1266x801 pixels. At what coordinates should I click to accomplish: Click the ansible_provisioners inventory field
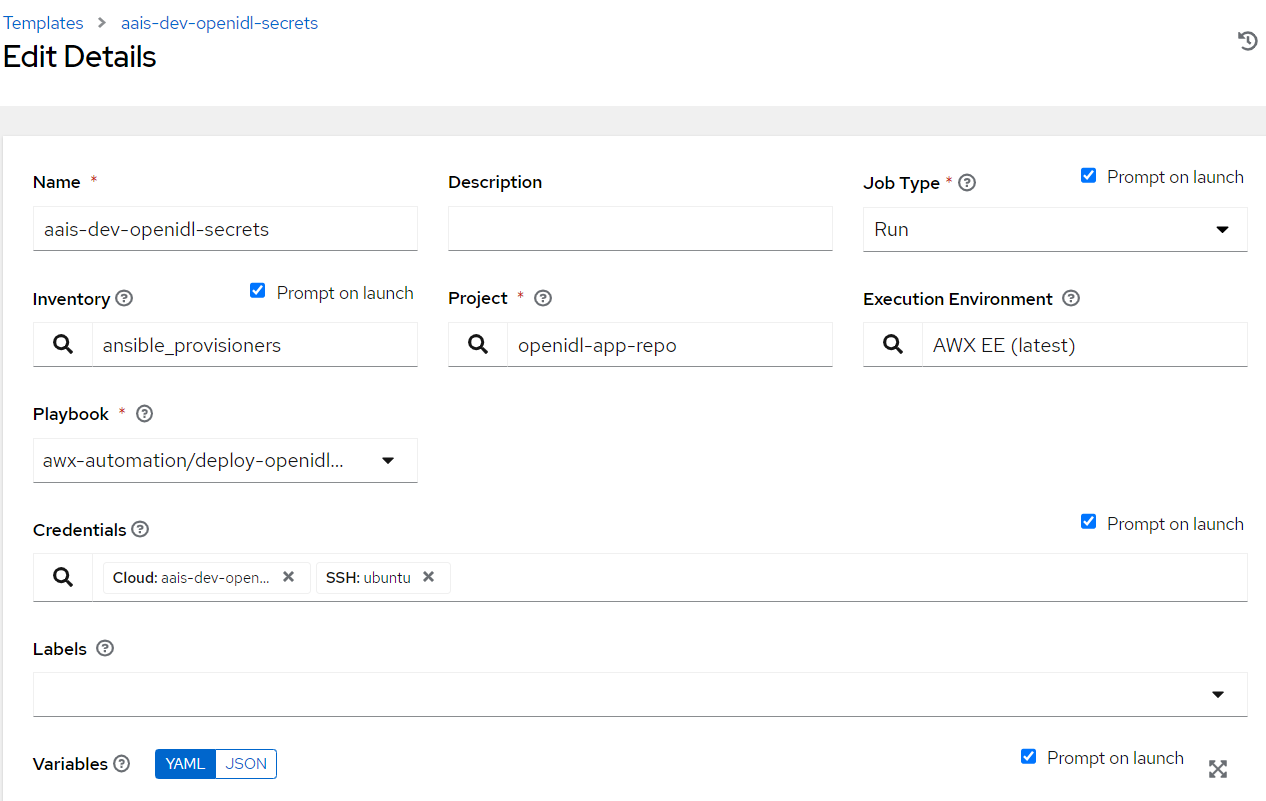pyautogui.click(x=255, y=345)
